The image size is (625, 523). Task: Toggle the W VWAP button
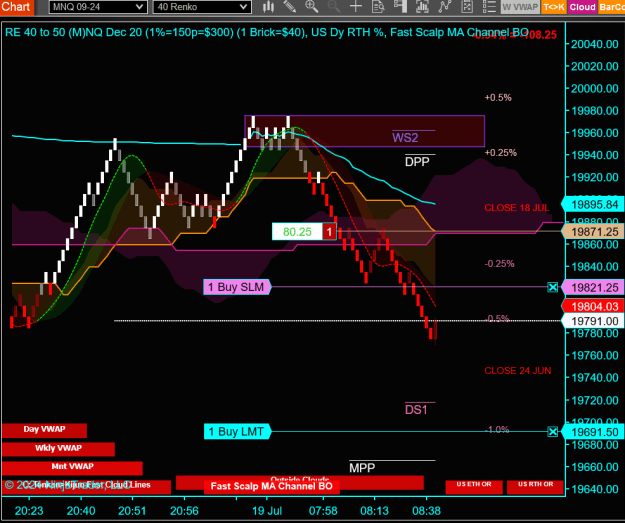click(520, 7)
